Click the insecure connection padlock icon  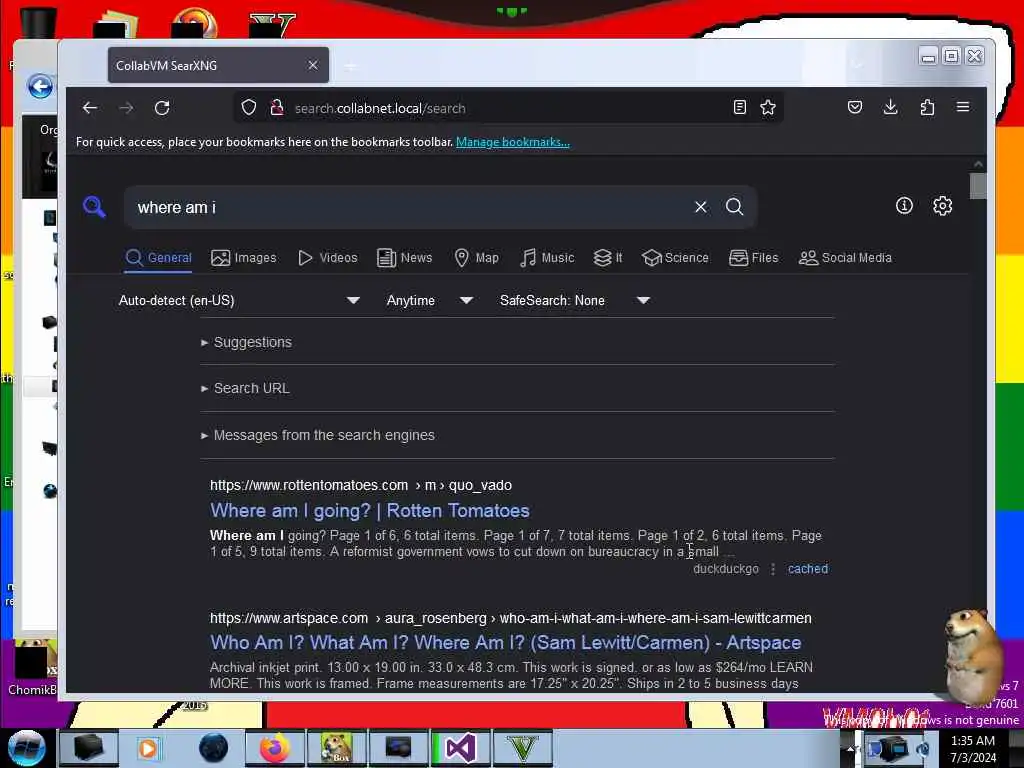[x=277, y=108]
